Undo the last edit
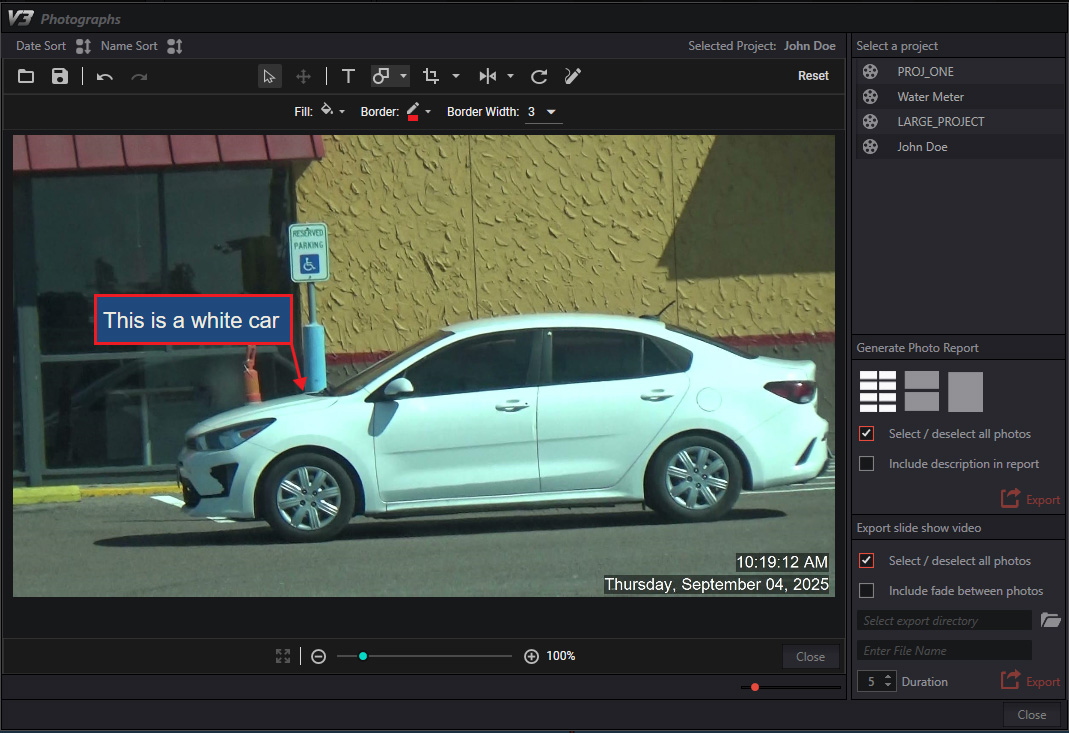The width and height of the screenshot is (1069, 733). click(x=104, y=77)
